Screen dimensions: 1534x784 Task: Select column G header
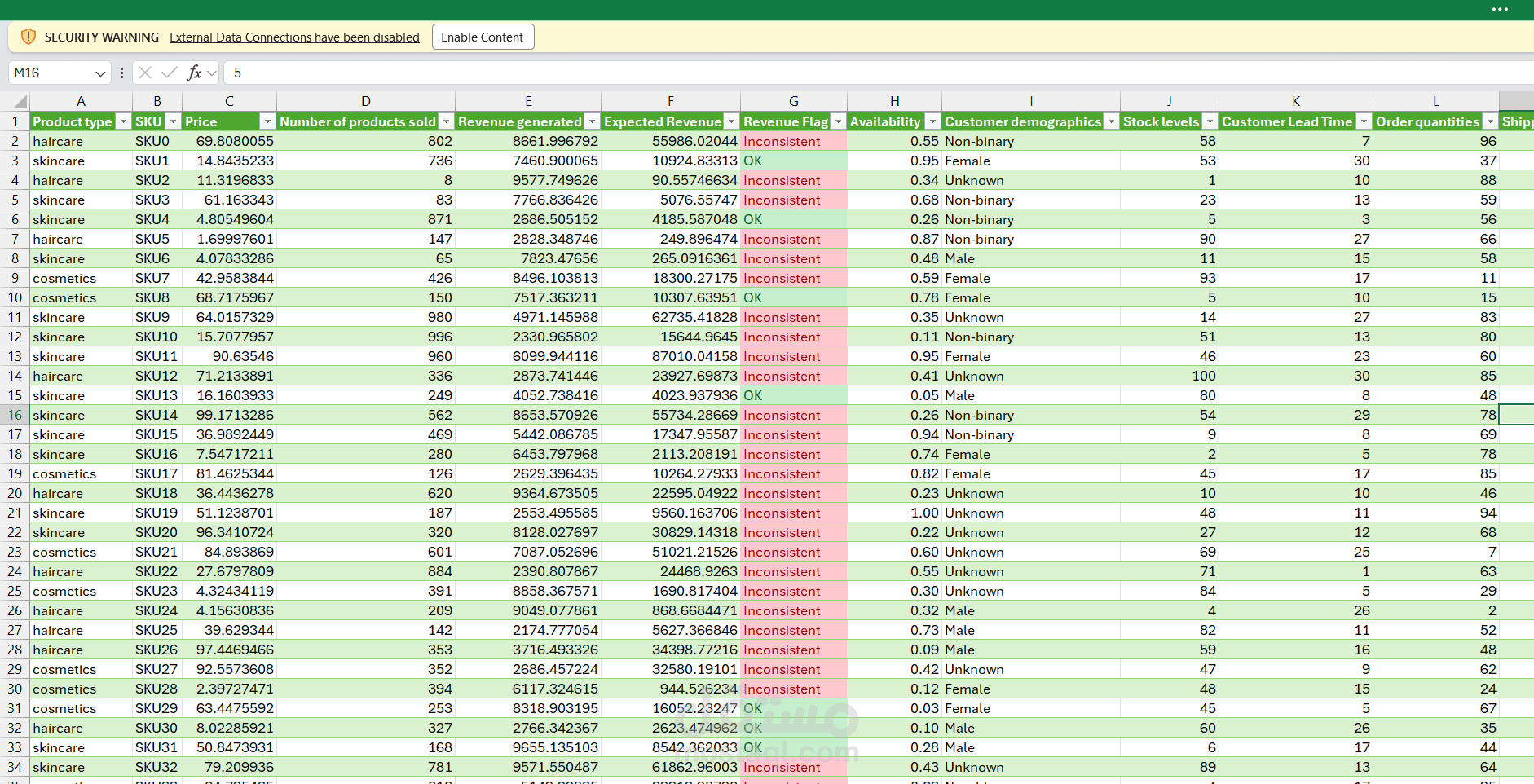tap(794, 101)
